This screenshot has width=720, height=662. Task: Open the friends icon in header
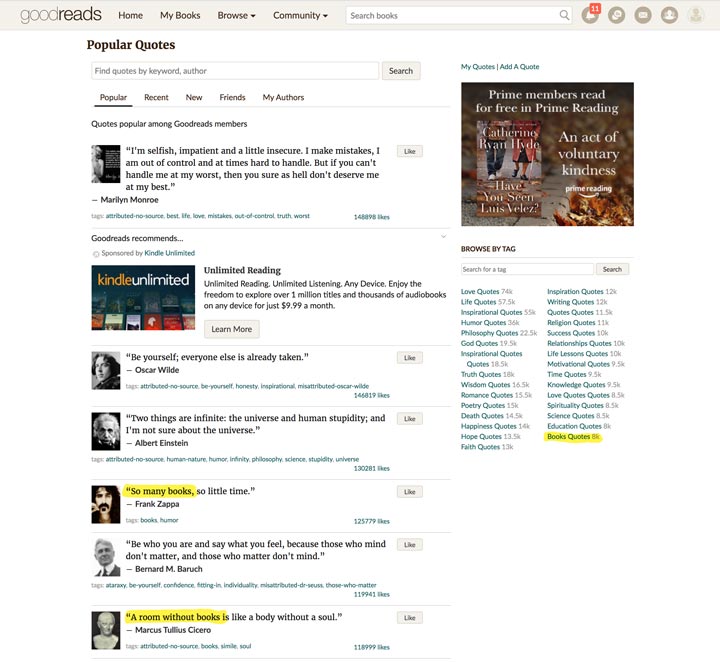point(669,15)
